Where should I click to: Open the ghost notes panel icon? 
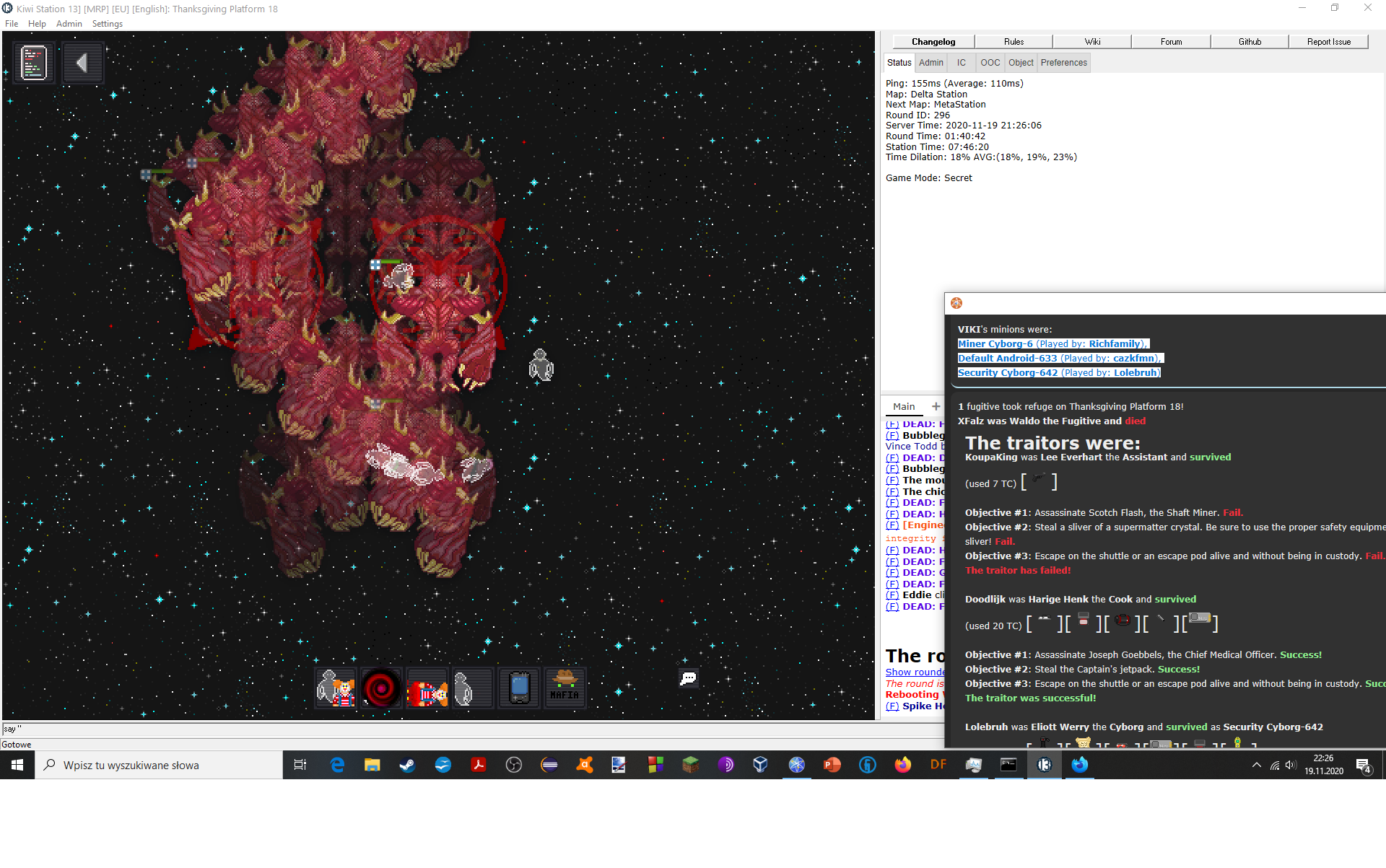(x=34, y=63)
